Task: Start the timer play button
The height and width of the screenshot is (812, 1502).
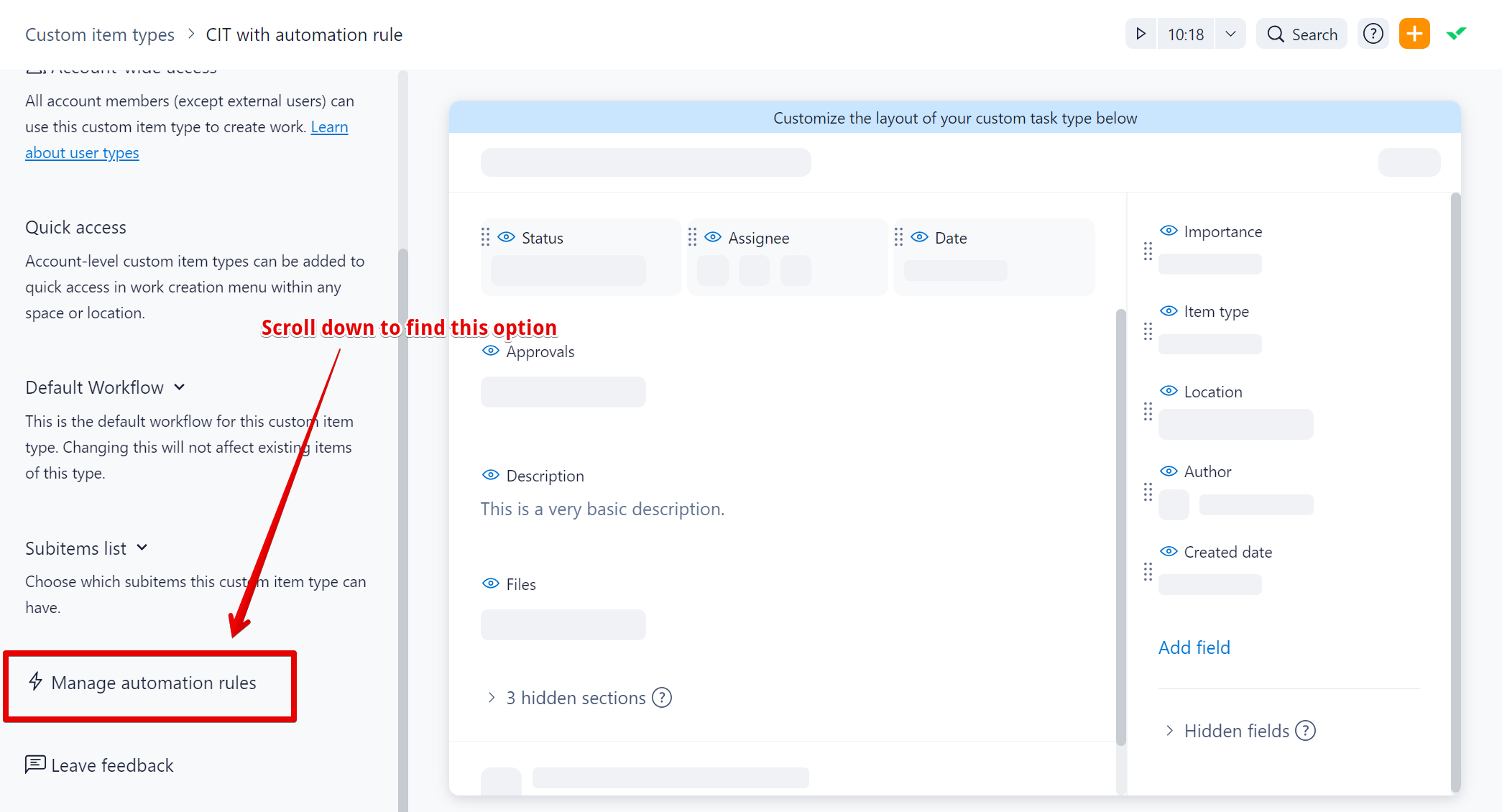Action: [1141, 34]
